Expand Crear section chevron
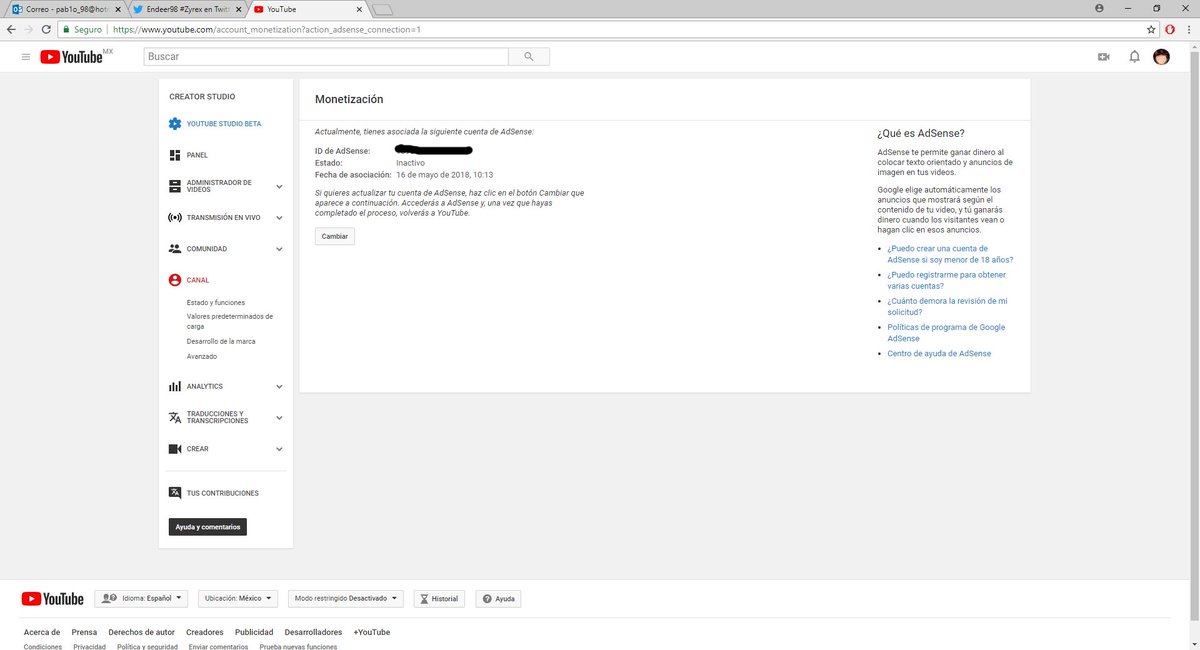Screen dimensions: 1200x650 tap(279, 449)
